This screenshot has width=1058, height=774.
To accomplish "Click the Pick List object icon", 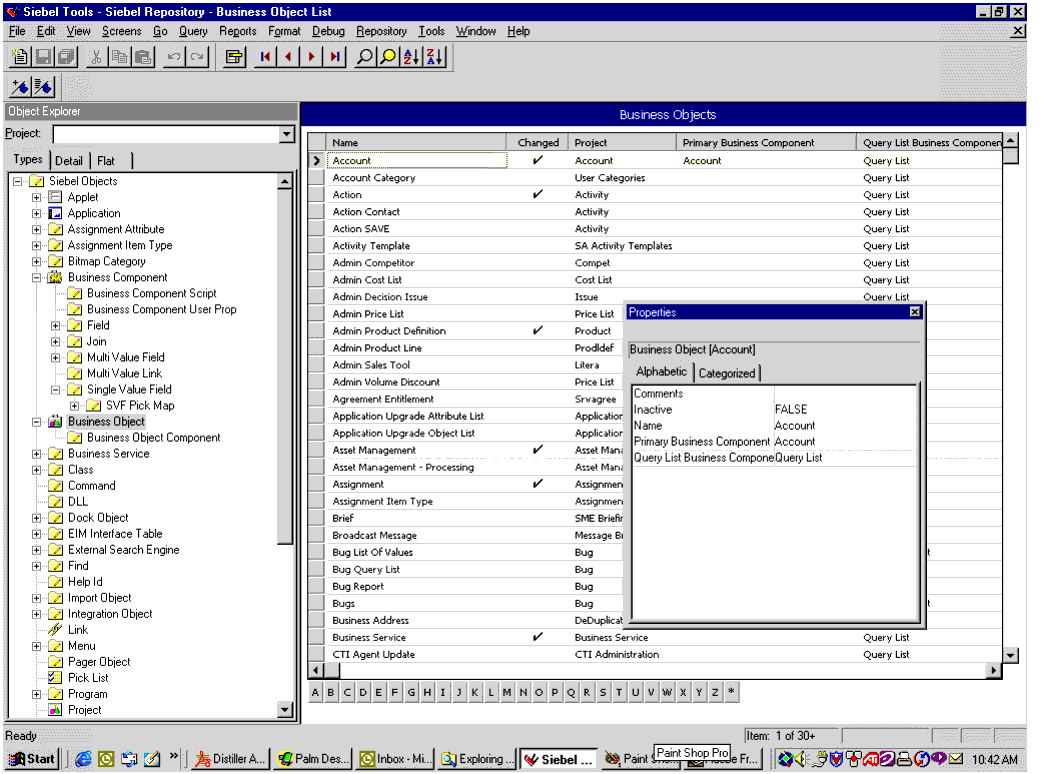I will [55, 678].
